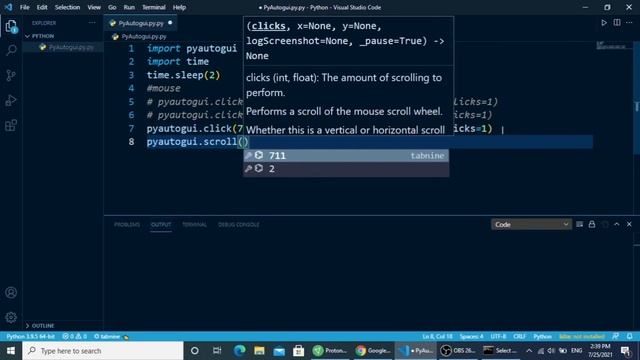Open the Manage gear icon
640x360 pixels.
click(11, 317)
